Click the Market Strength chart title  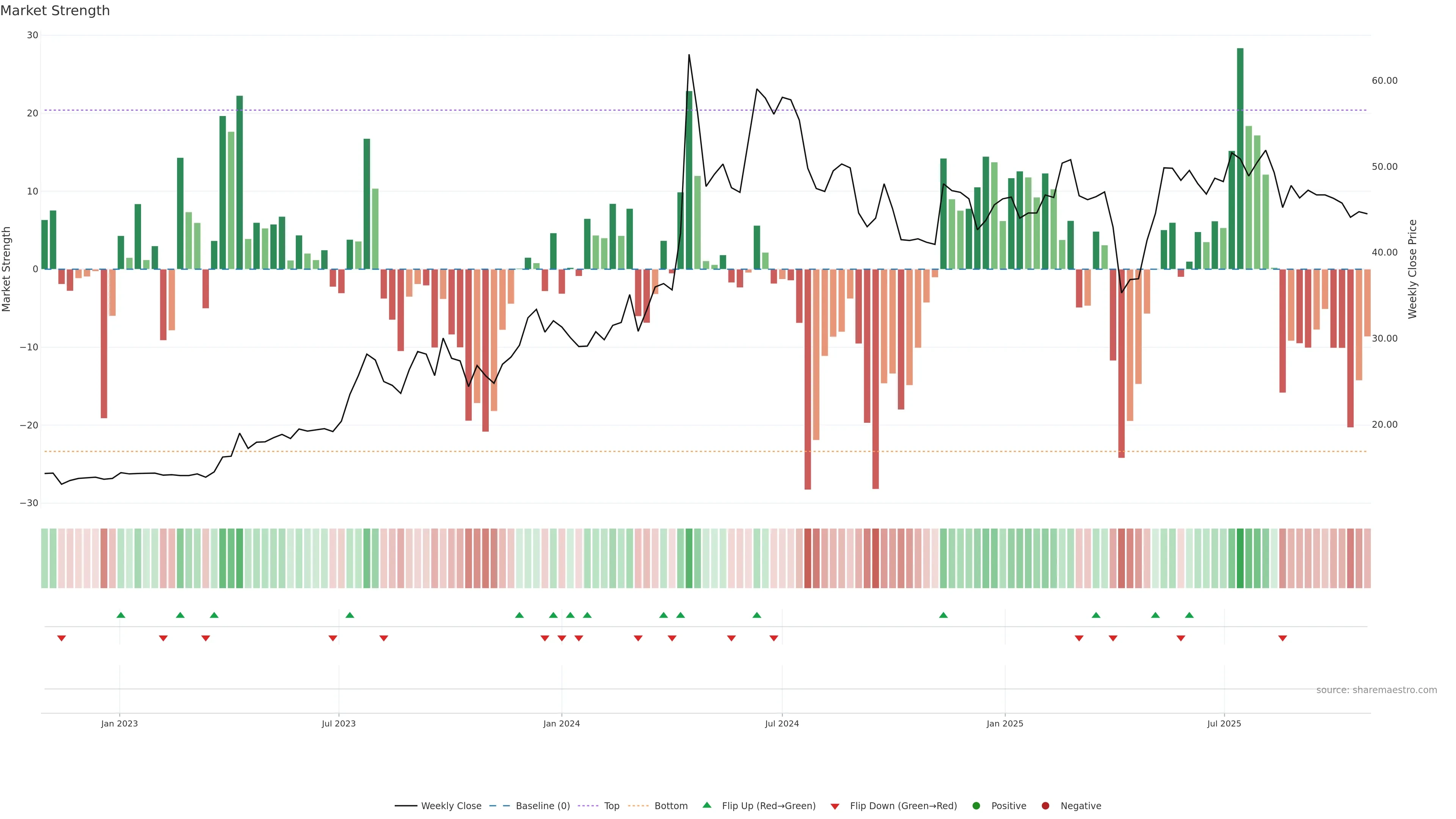click(x=55, y=11)
